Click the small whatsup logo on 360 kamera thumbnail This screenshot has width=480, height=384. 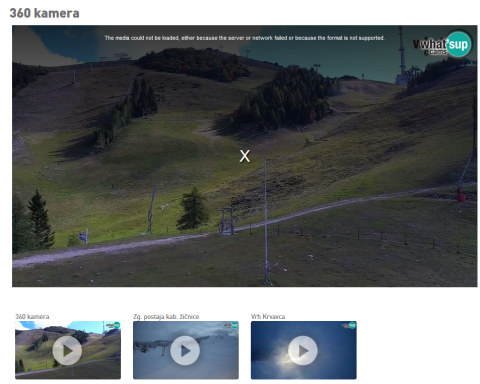(x=113, y=325)
